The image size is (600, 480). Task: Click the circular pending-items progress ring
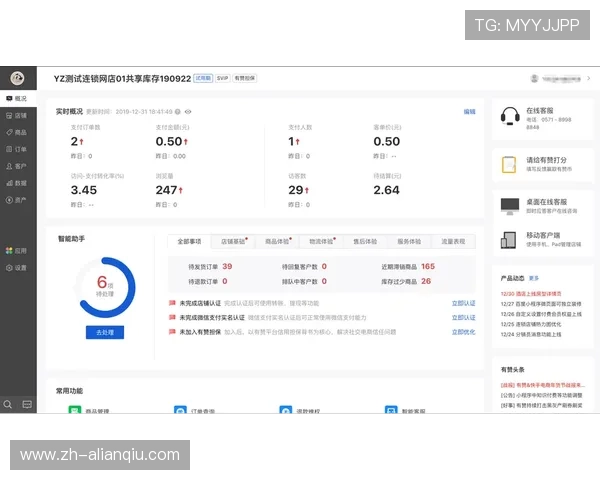coord(105,287)
